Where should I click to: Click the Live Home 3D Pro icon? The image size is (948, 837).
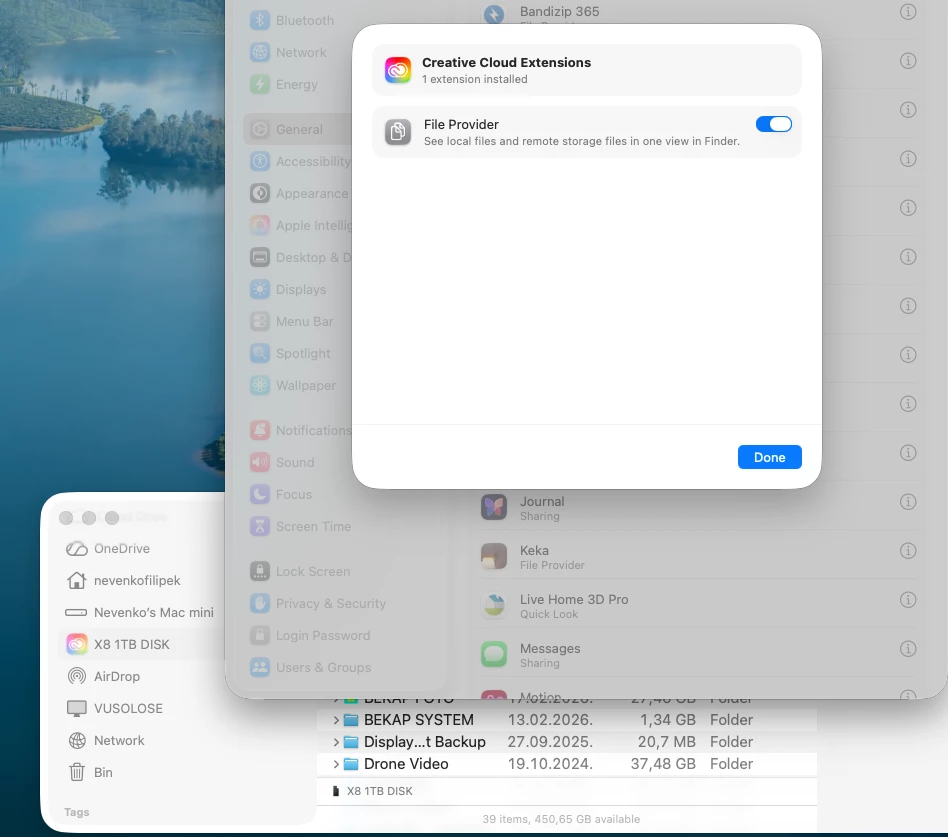click(494, 605)
